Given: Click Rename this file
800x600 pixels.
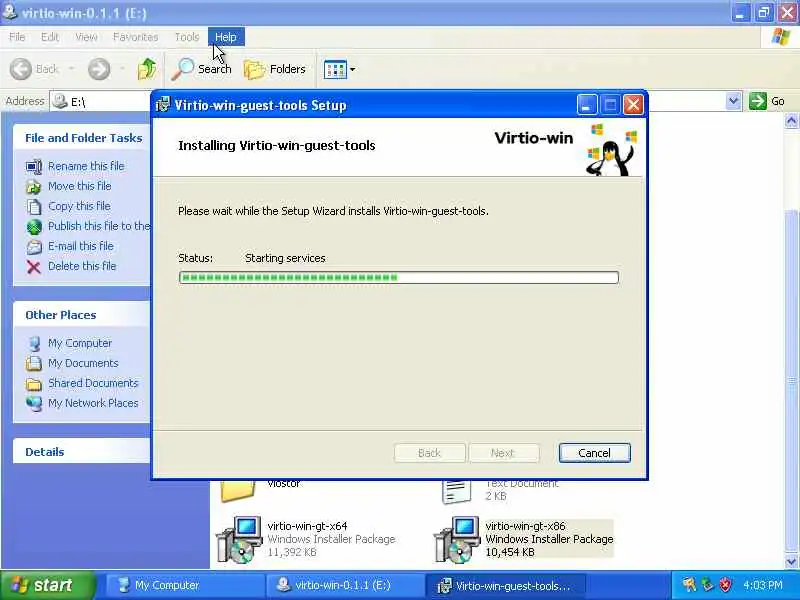Looking at the screenshot, I should (x=86, y=166).
